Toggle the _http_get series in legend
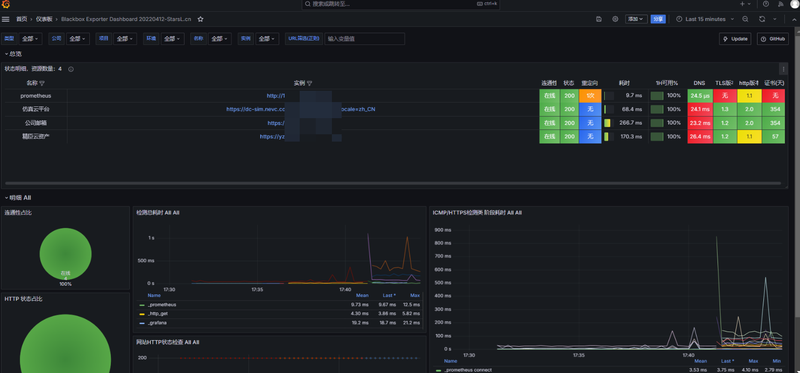The width and height of the screenshot is (800, 373). click(158, 314)
